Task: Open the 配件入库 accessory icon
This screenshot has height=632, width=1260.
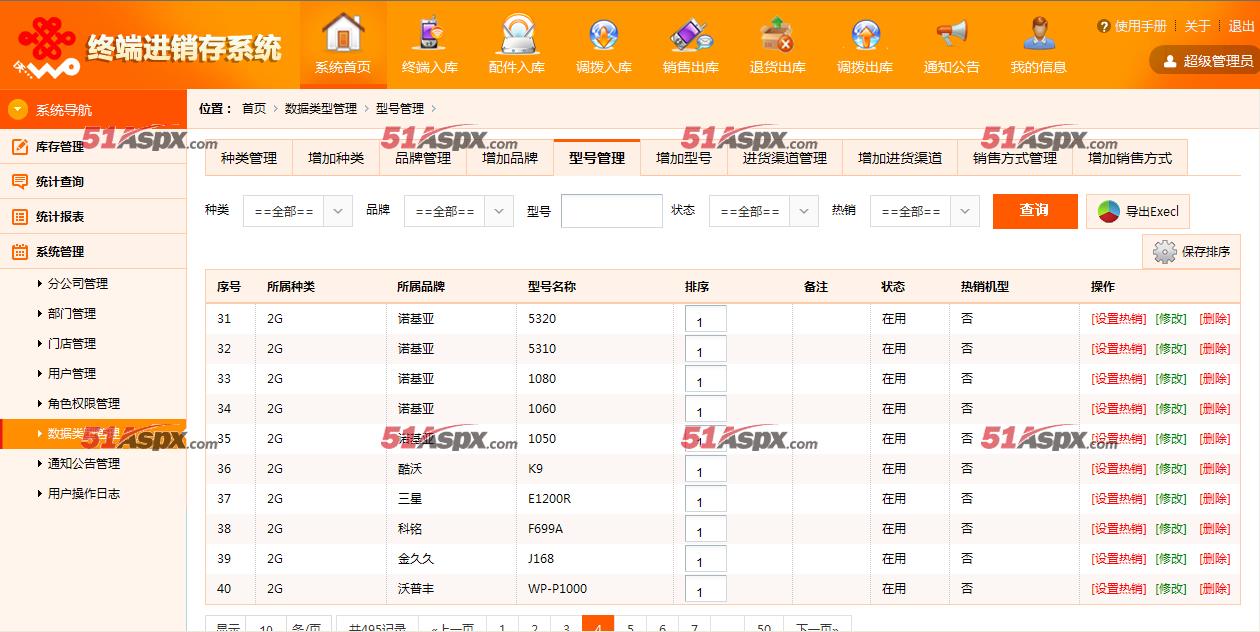Action: [517, 34]
